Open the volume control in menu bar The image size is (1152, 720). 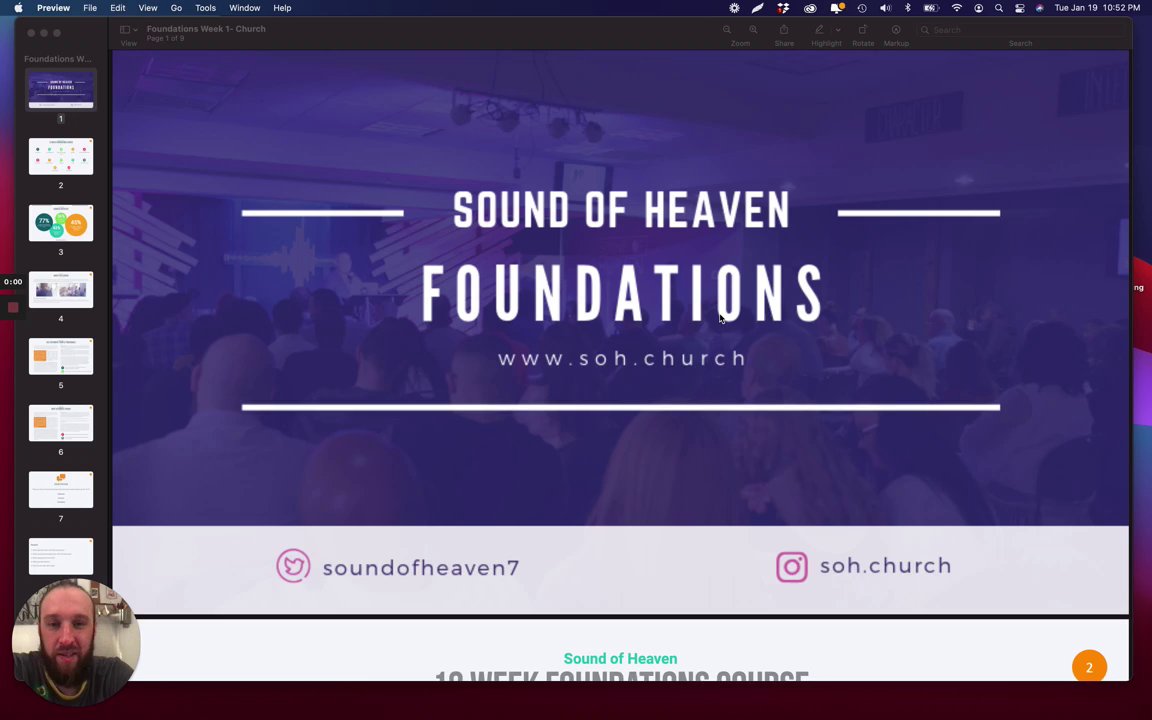pyautogui.click(x=885, y=8)
